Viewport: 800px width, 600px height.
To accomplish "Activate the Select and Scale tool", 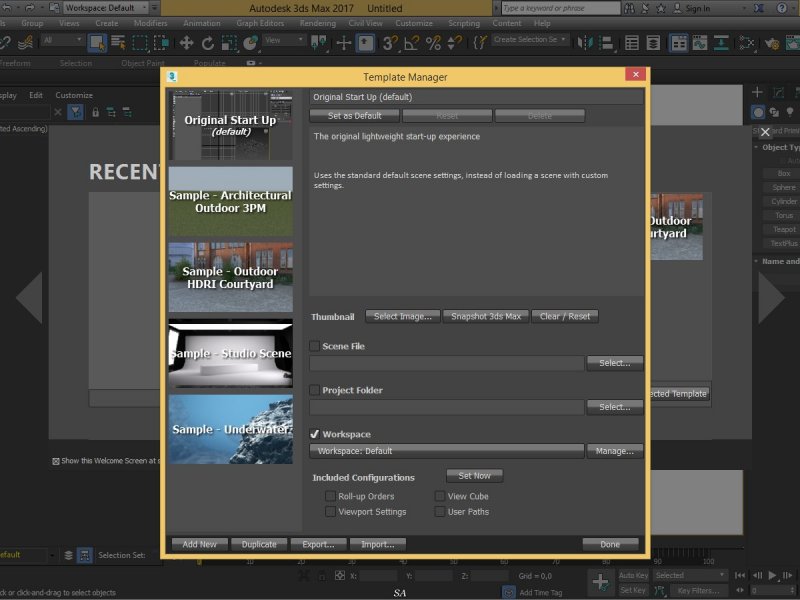I will pos(229,43).
